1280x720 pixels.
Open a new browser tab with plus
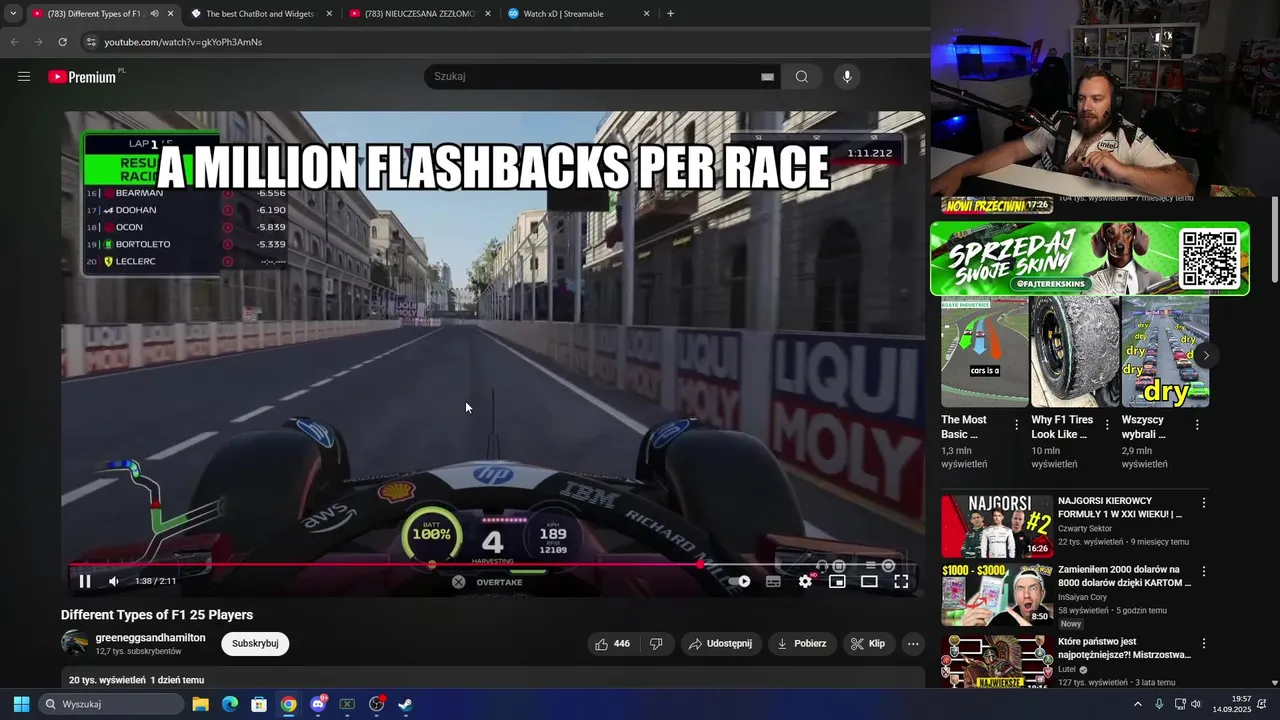670,14
